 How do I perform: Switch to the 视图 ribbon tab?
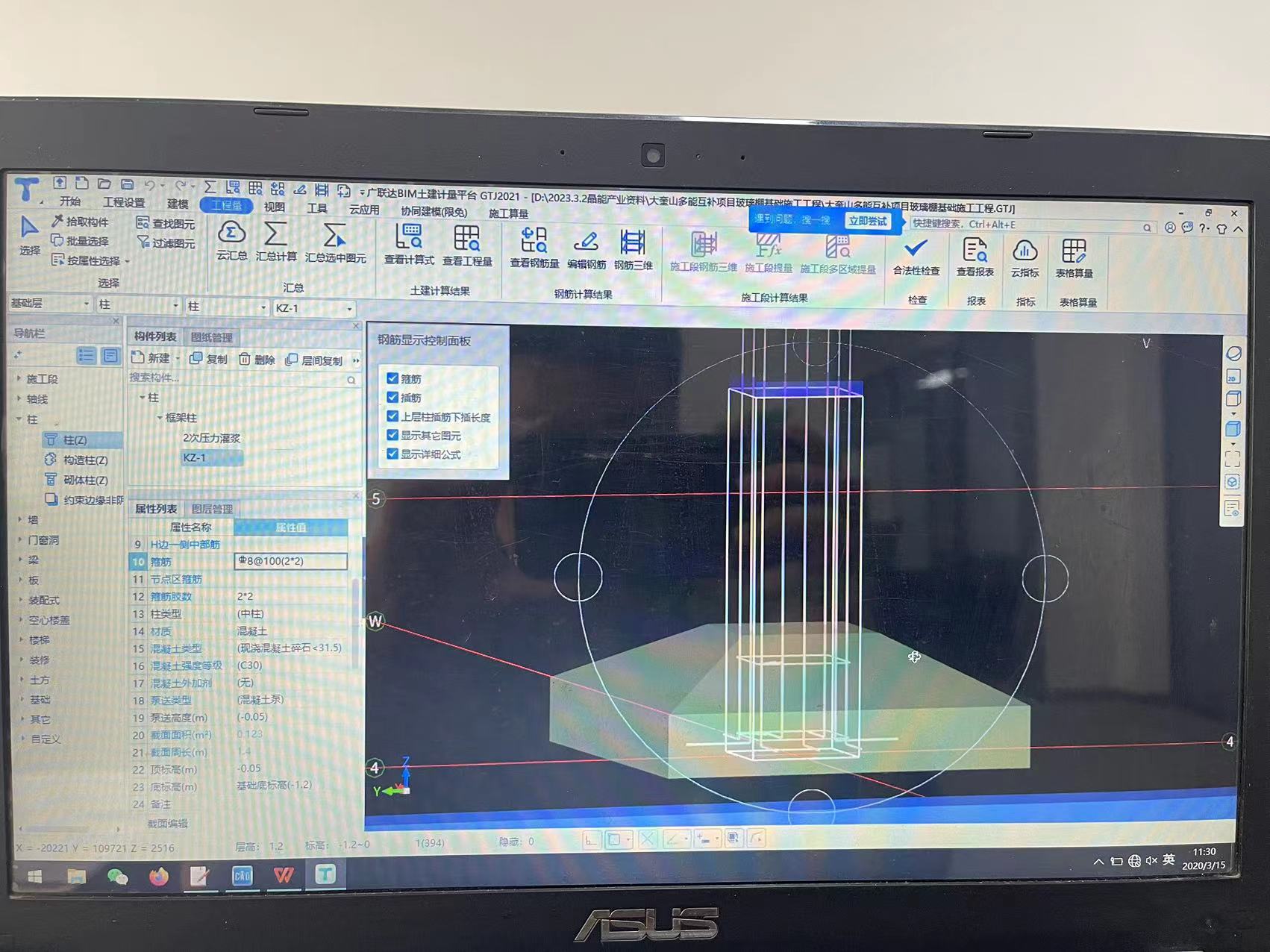click(274, 207)
